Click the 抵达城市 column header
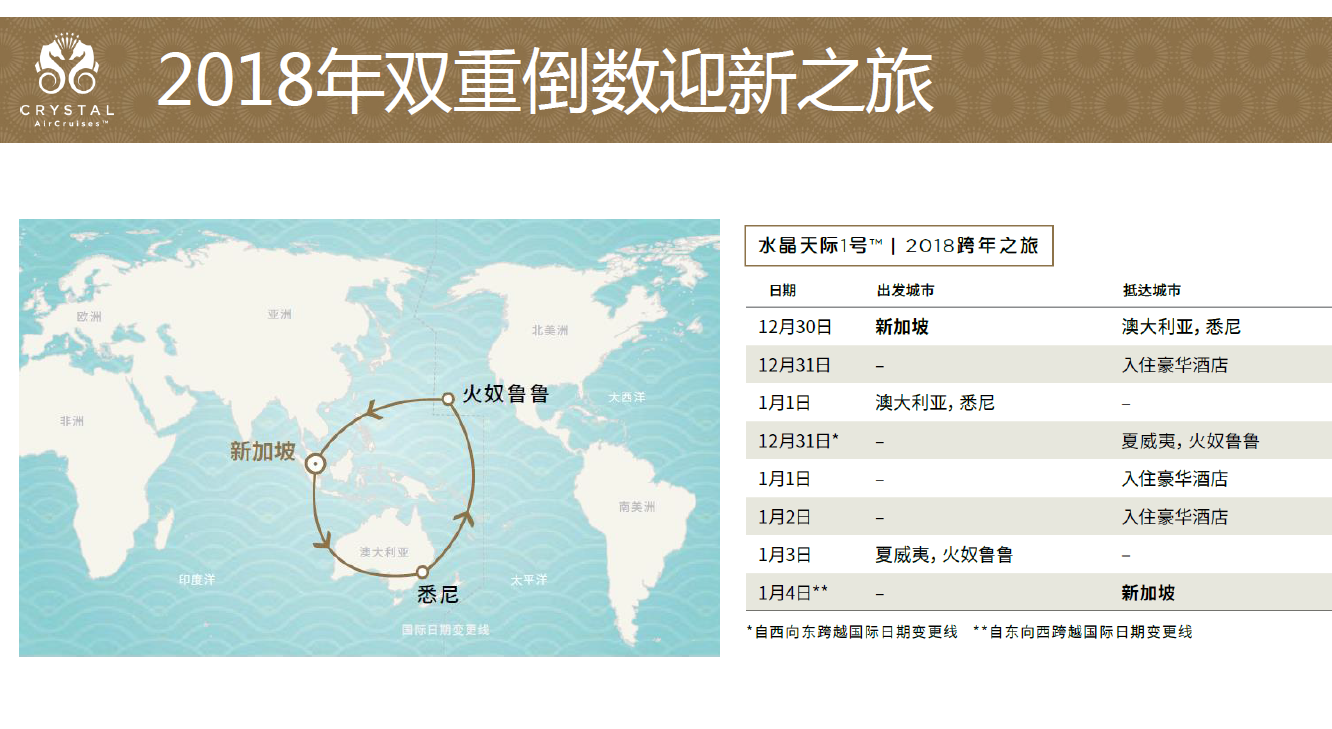This screenshot has width=1332, height=729. click(x=1151, y=290)
